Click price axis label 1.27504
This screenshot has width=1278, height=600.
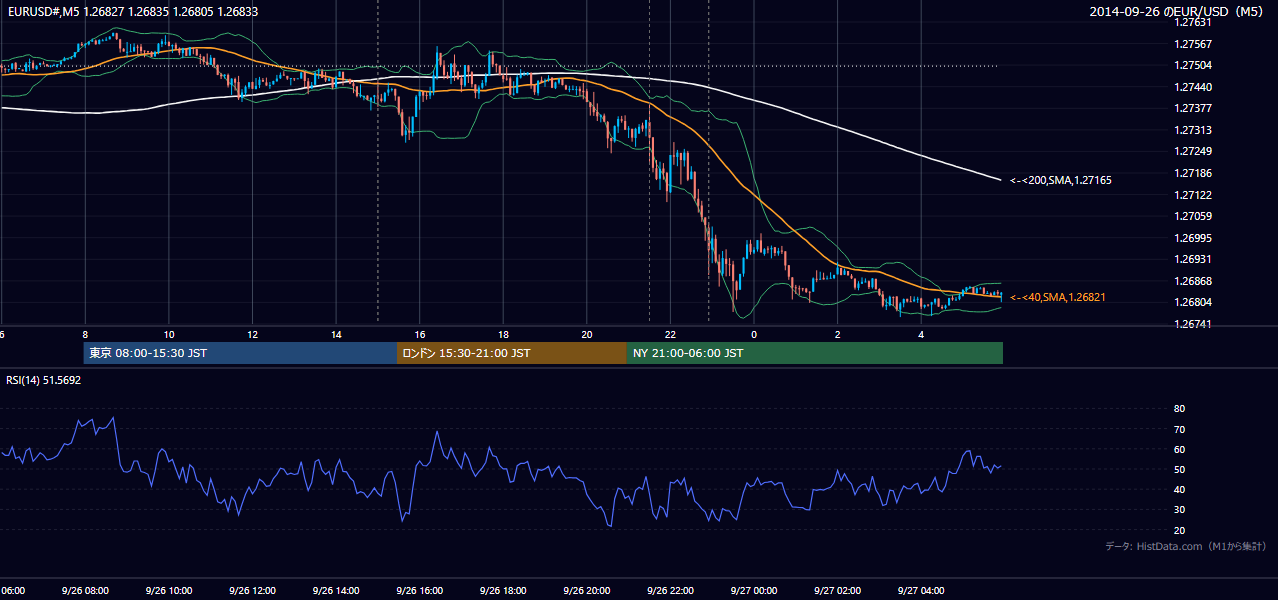coord(1193,65)
